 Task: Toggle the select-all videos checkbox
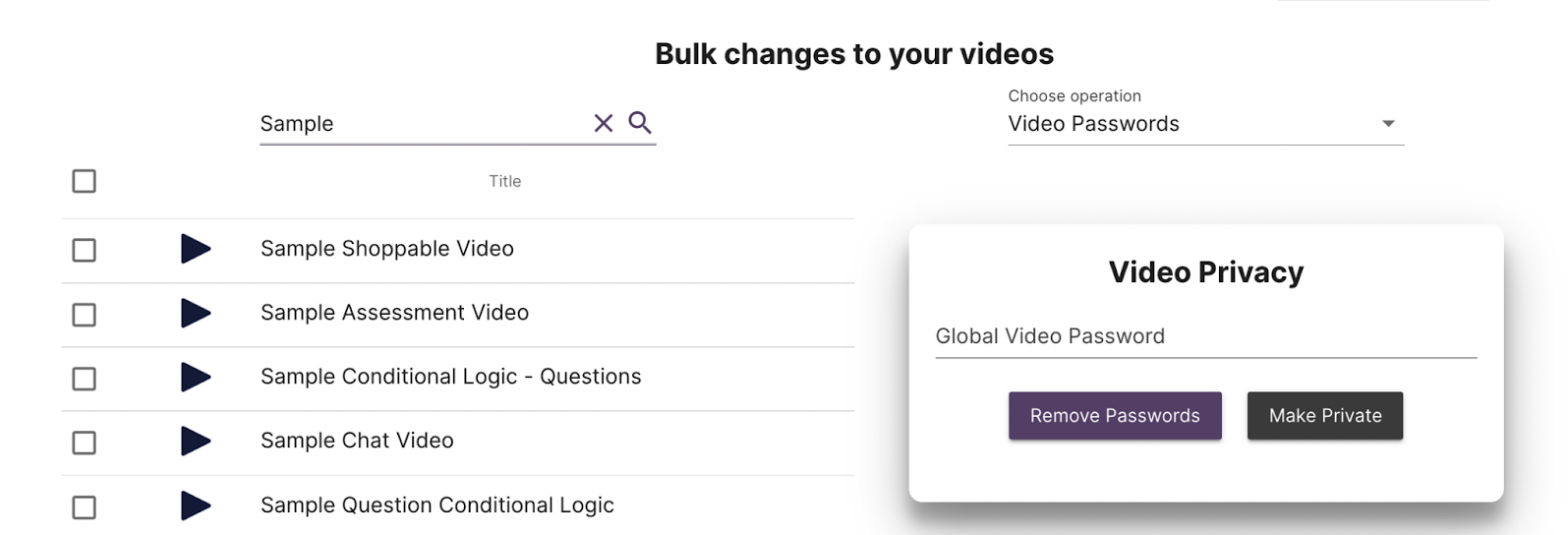coord(85,181)
